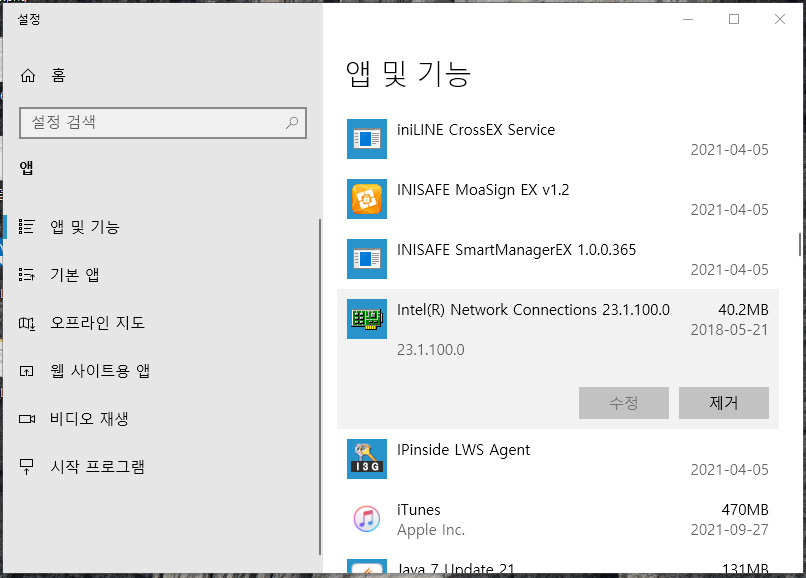
Task: Click the INISAFE SmartManagerEX install date
Action: click(729, 270)
